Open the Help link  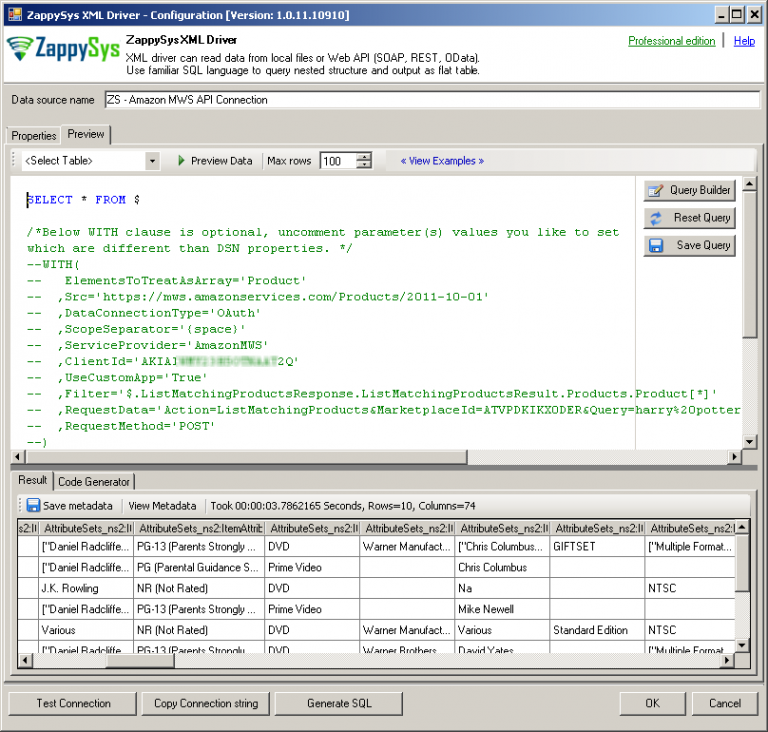744,41
